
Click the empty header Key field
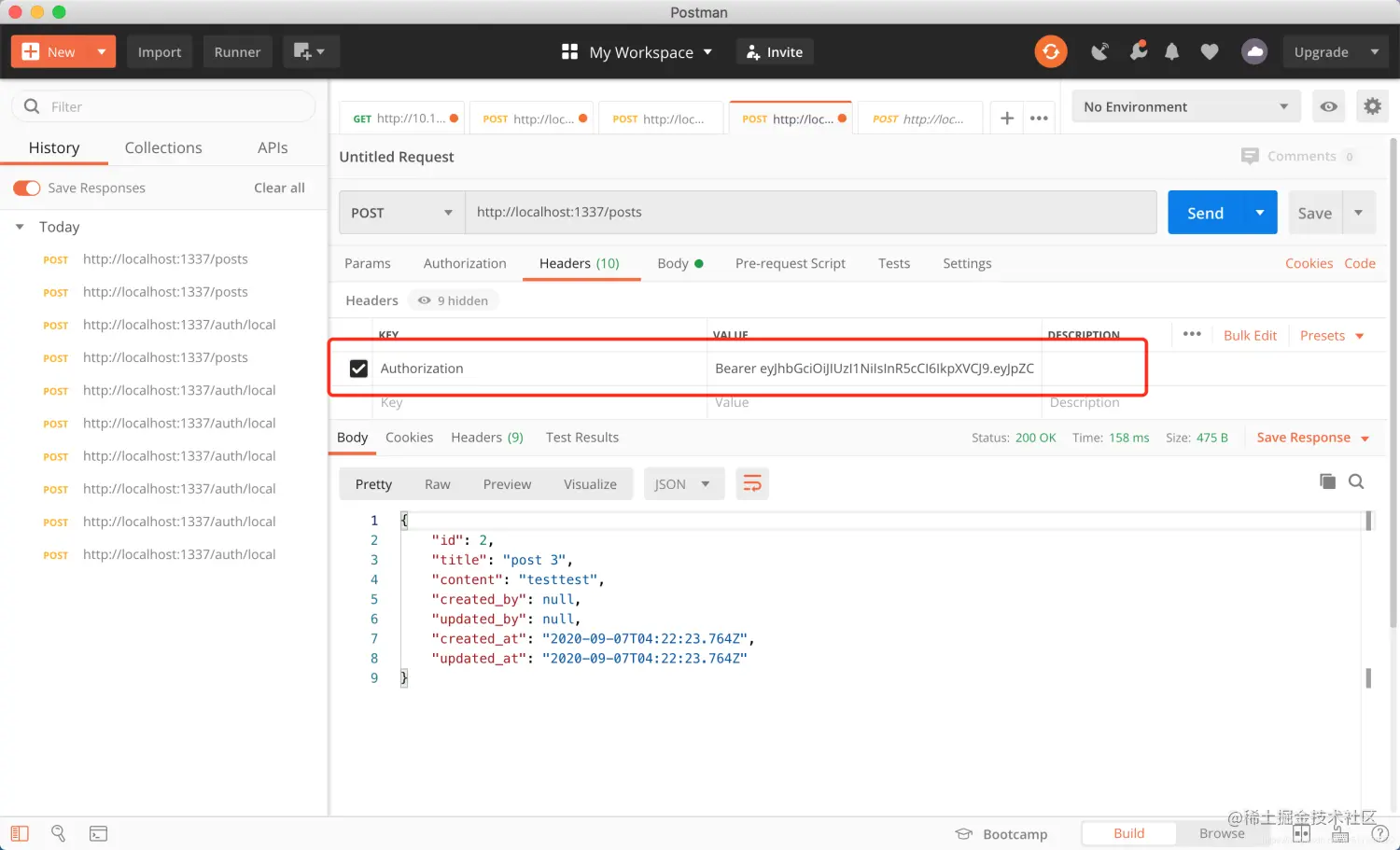[x=541, y=403]
